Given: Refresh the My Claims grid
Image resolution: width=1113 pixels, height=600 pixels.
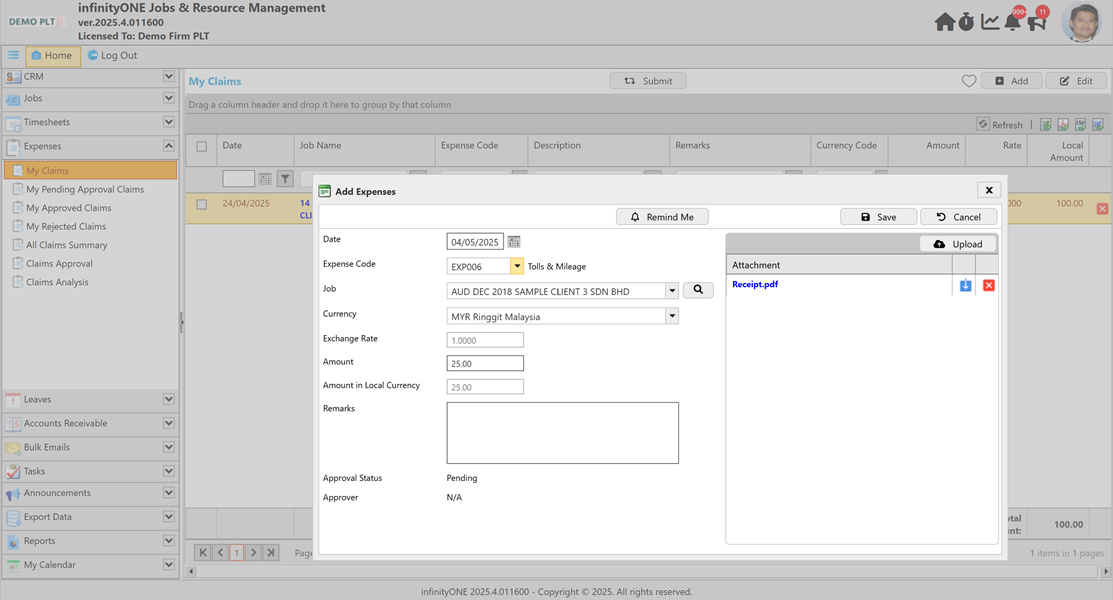Looking at the screenshot, I should point(997,124).
